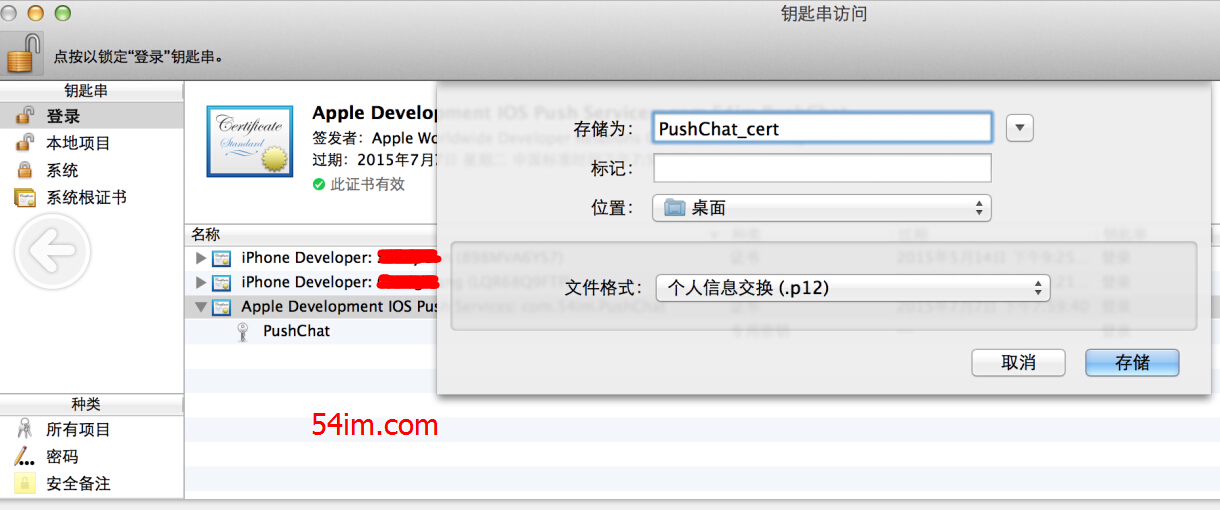Click the 名称 column header
Viewport: 1220px width, 510px height.
pyautogui.click(x=206, y=234)
